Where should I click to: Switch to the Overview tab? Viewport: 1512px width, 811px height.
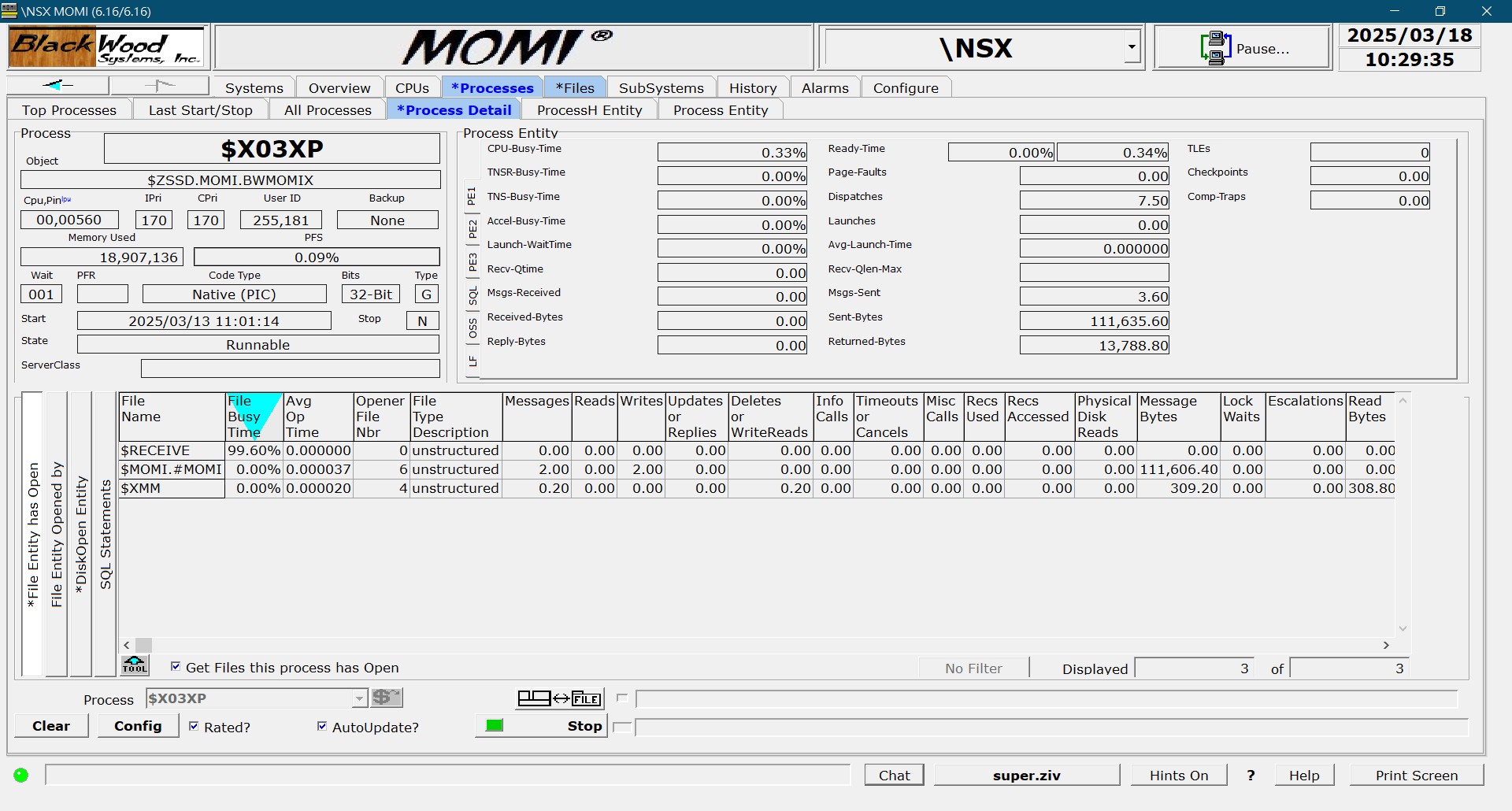click(x=339, y=87)
